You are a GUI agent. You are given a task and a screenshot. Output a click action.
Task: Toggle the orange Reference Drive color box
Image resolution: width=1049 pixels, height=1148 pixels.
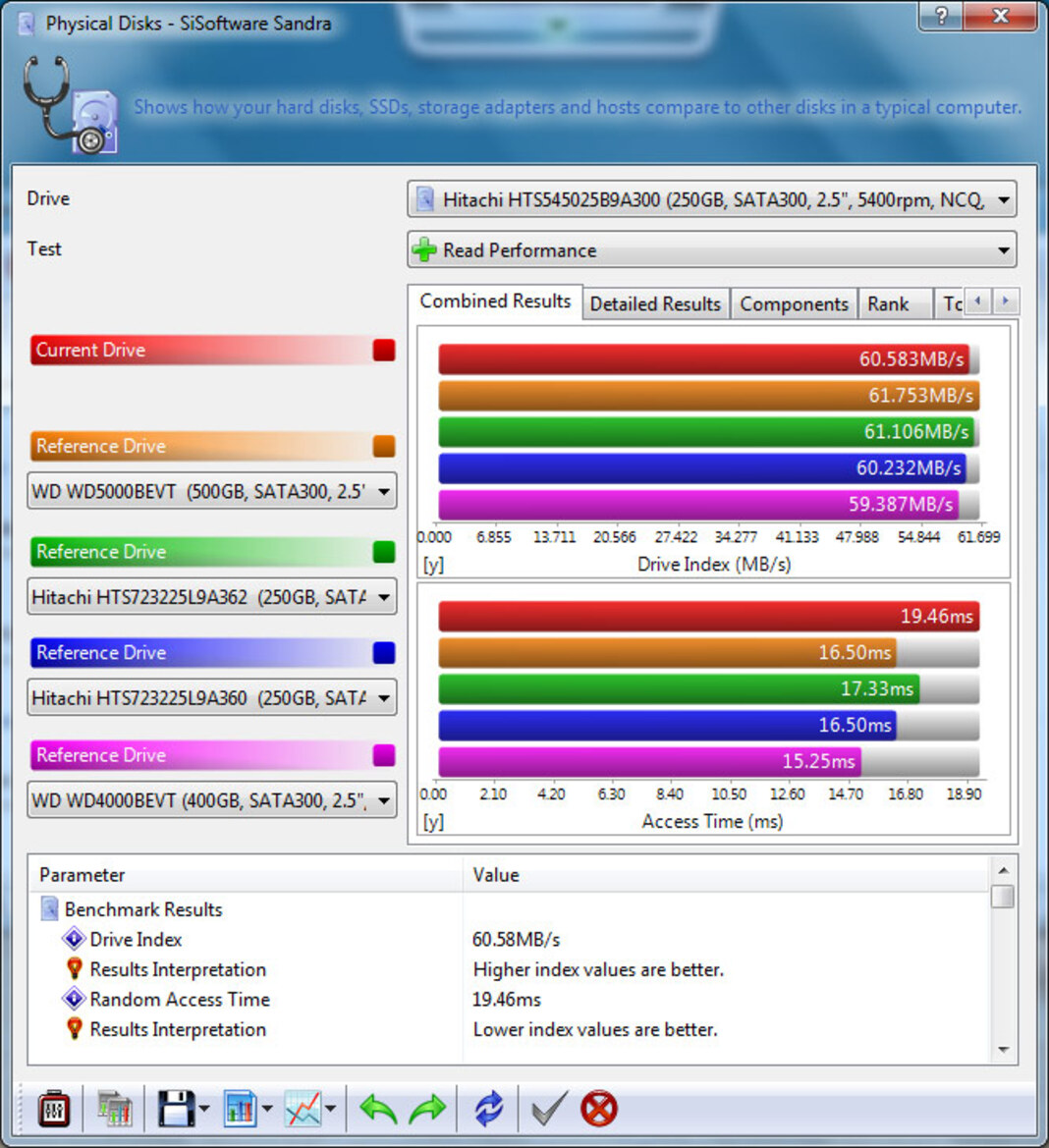point(384,446)
